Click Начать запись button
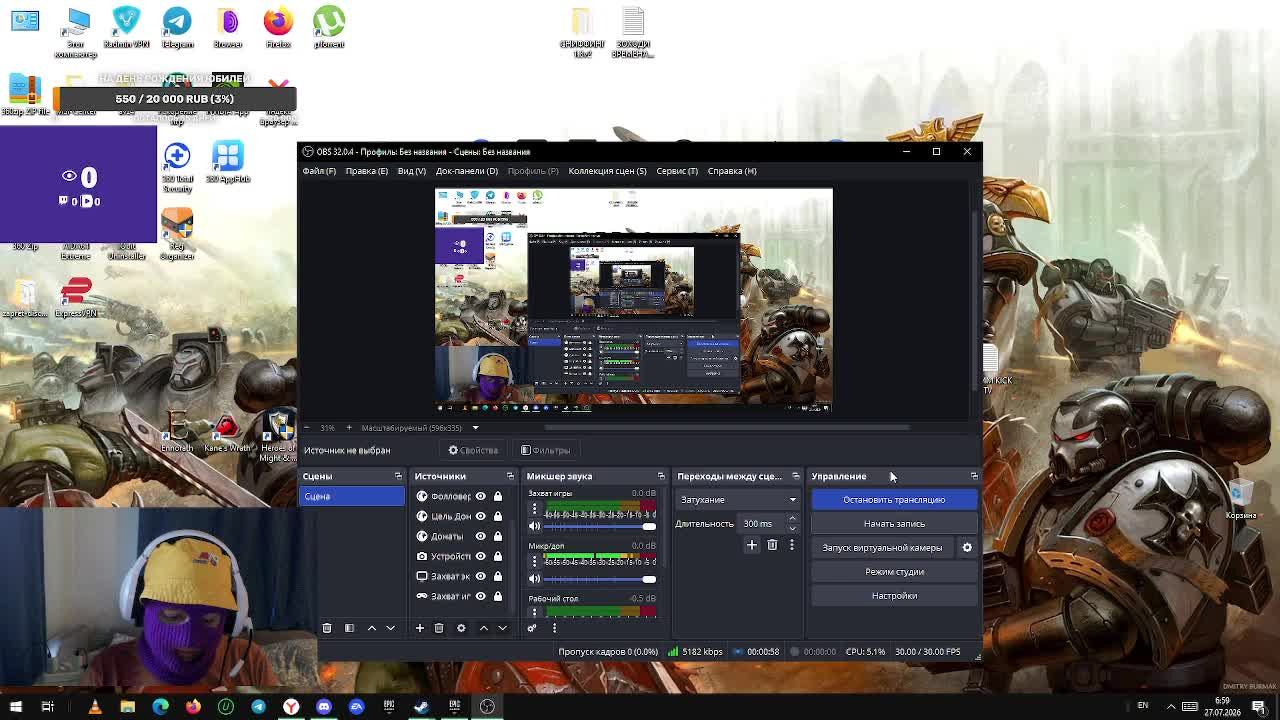This screenshot has height=720, width=1280. [894, 524]
